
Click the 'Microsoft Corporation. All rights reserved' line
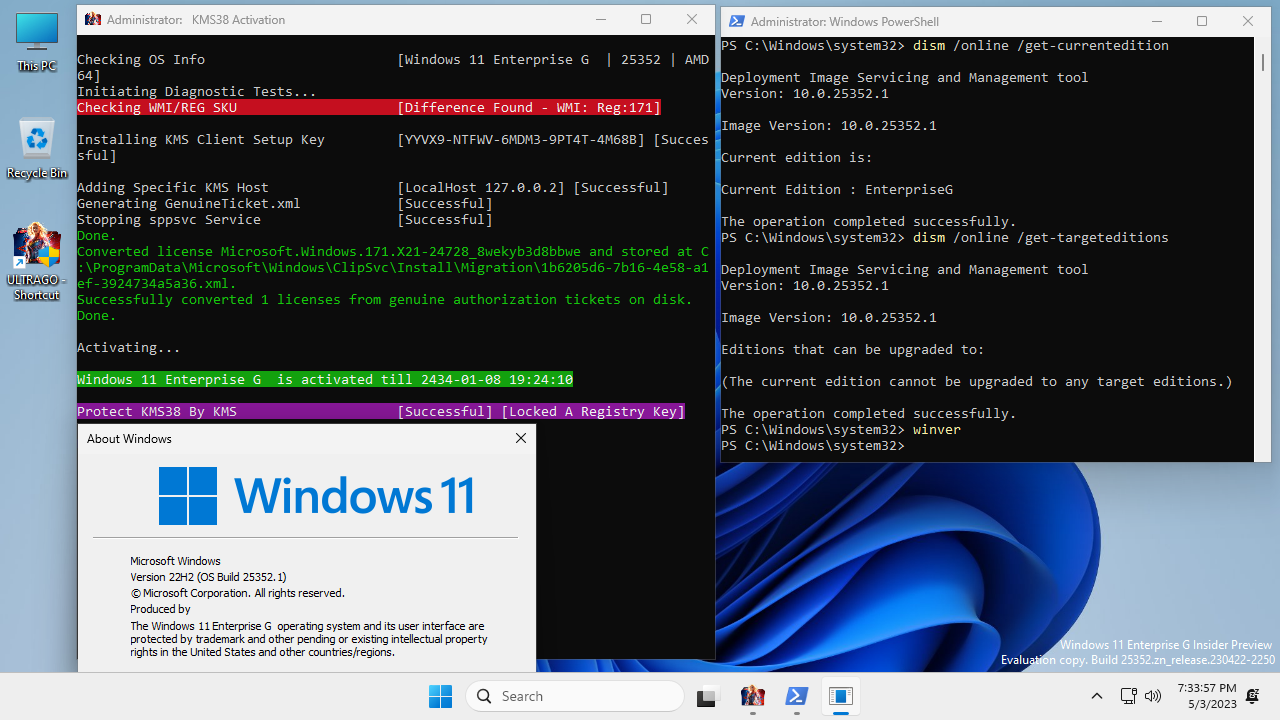pos(237,593)
